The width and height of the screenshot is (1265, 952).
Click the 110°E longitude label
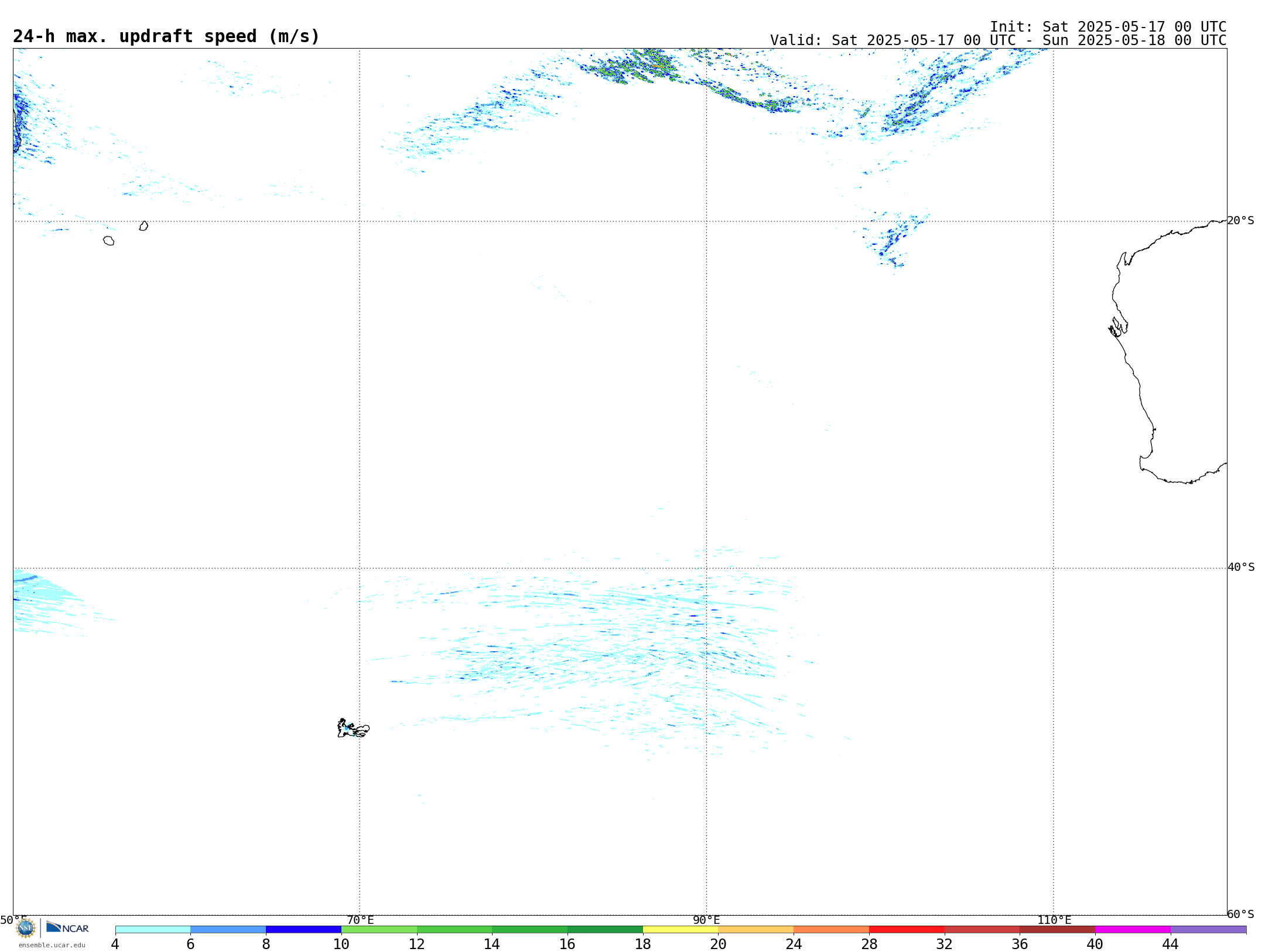[1054, 920]
